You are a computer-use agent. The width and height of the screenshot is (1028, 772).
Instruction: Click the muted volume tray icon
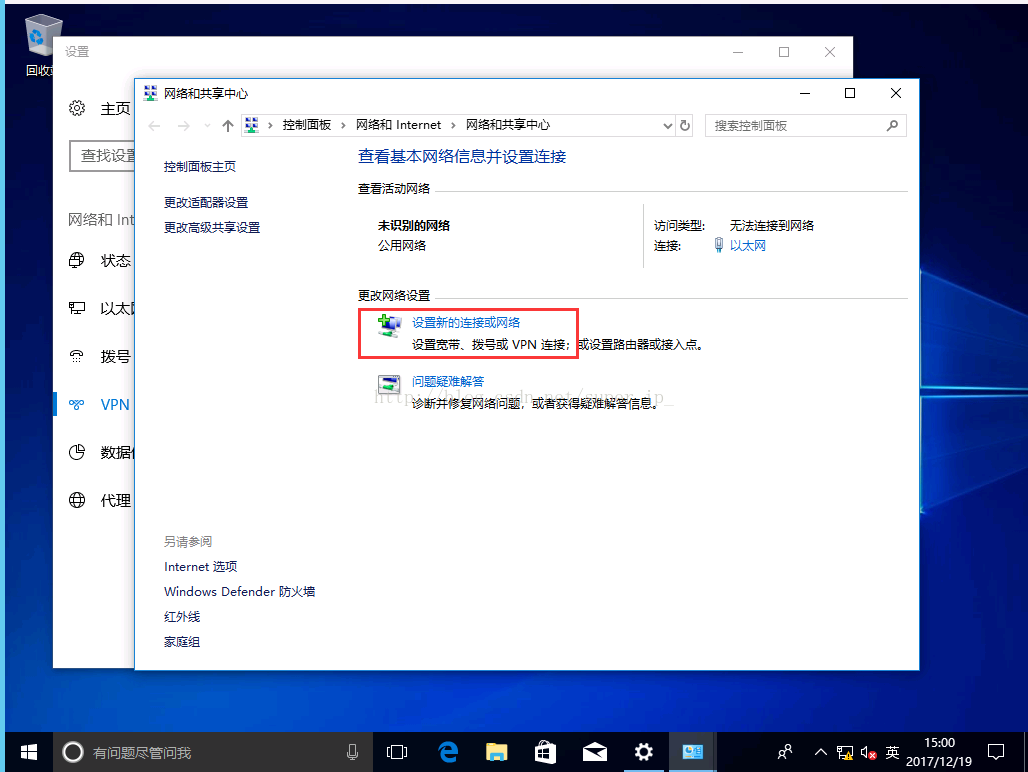(x=869, y=753)
